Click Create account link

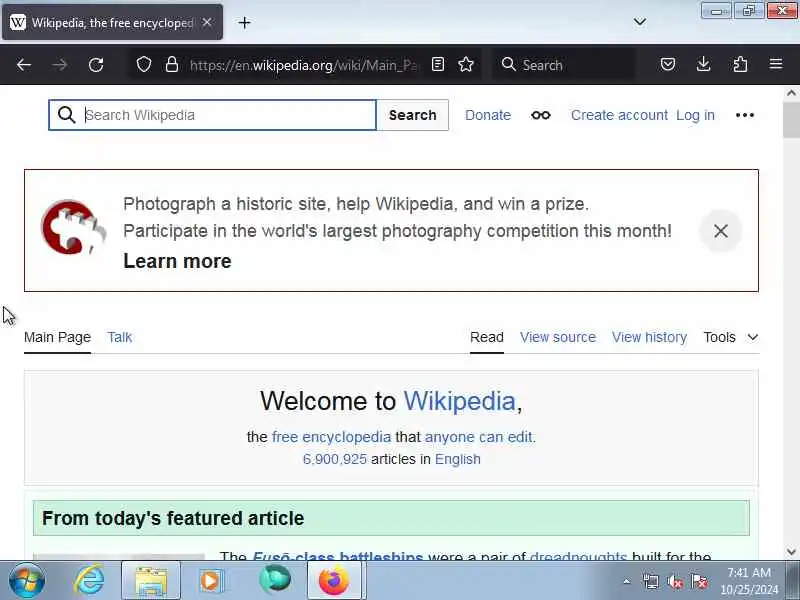[619, 115]
